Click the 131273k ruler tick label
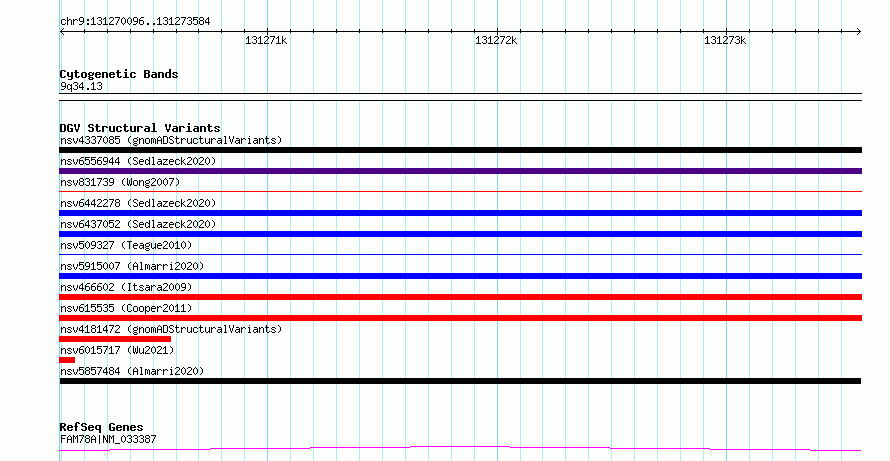This screenshot has height=461, width=890. (x=725, y=40)
